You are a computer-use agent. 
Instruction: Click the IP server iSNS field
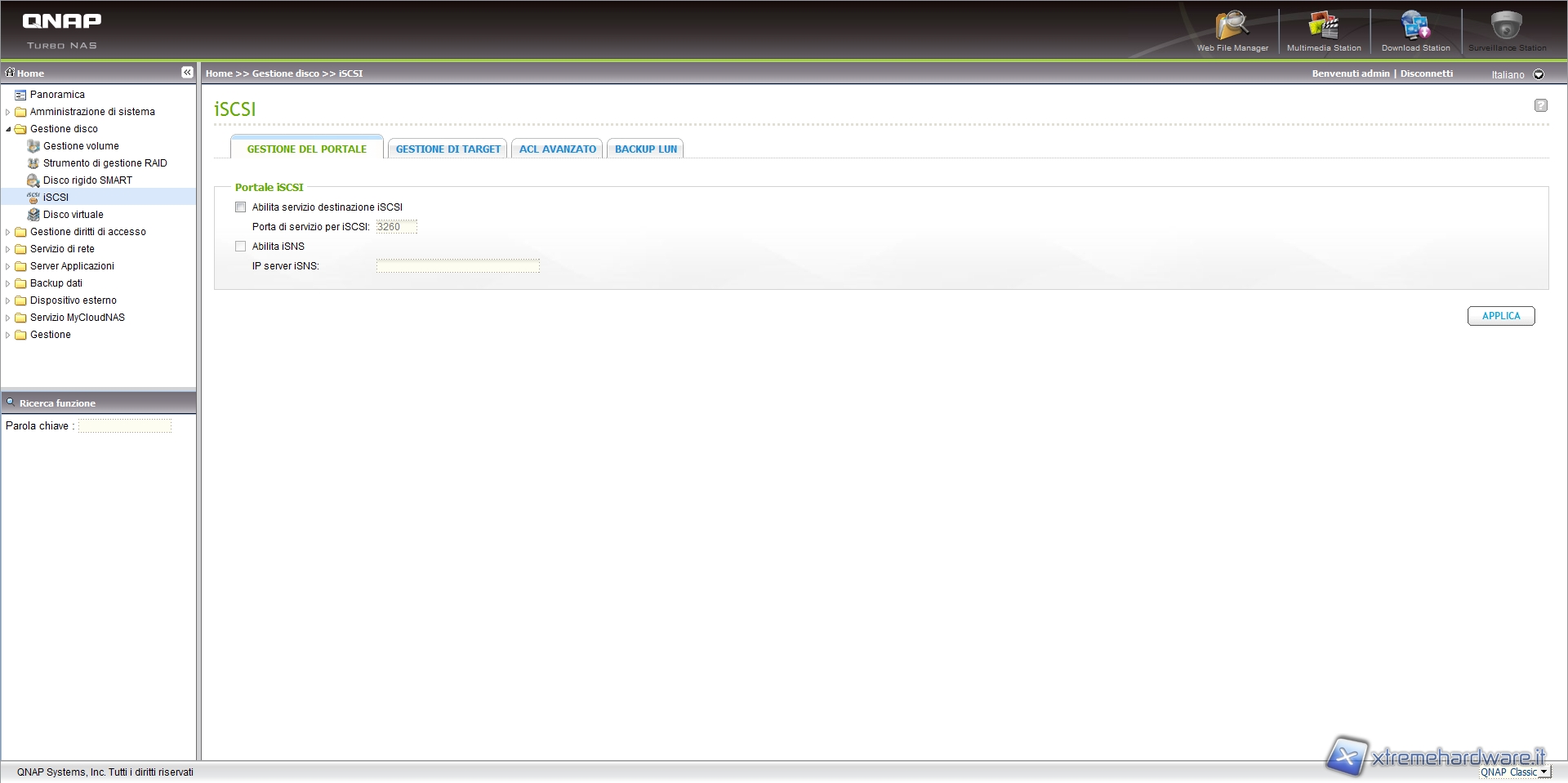[x=457, y=266]
